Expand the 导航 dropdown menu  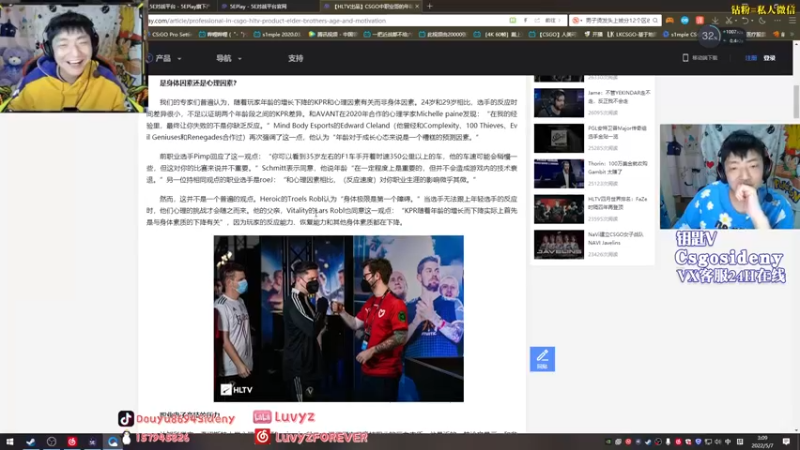pyautogui.click(x=229, y=58)
